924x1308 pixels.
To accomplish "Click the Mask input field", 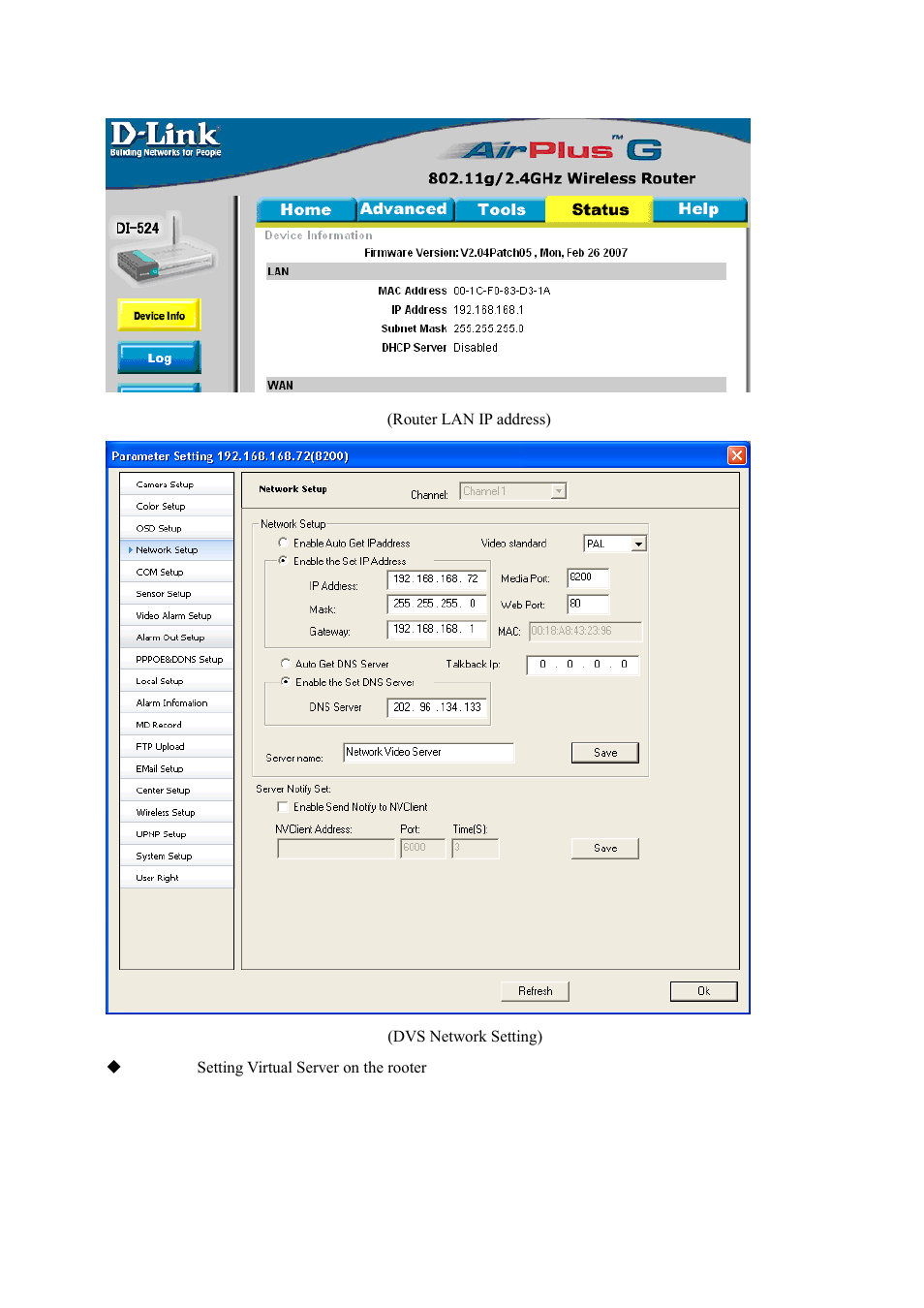I will [437, 604].
